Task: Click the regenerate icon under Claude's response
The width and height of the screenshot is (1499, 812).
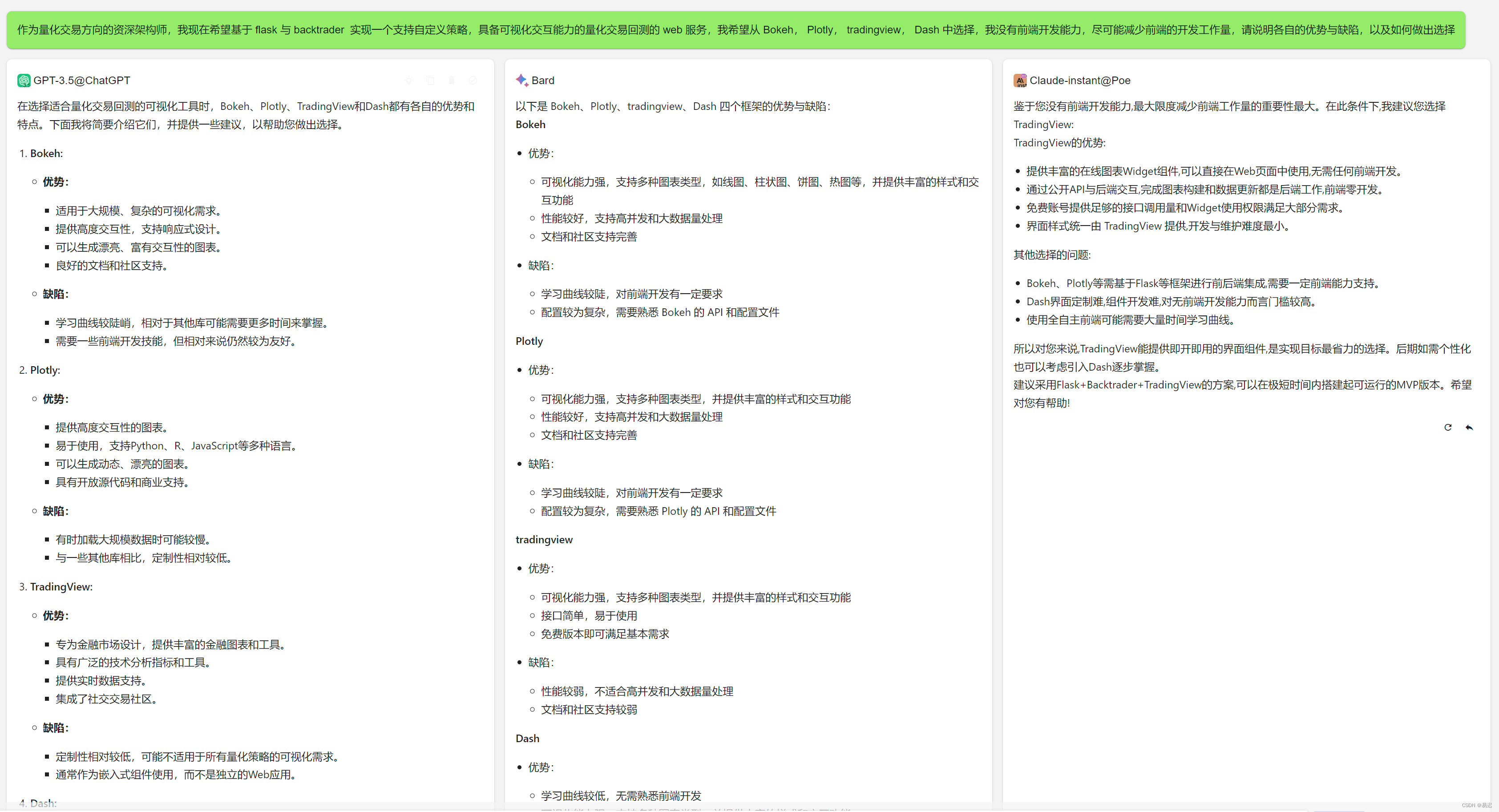Action: tap(1448, 427)
